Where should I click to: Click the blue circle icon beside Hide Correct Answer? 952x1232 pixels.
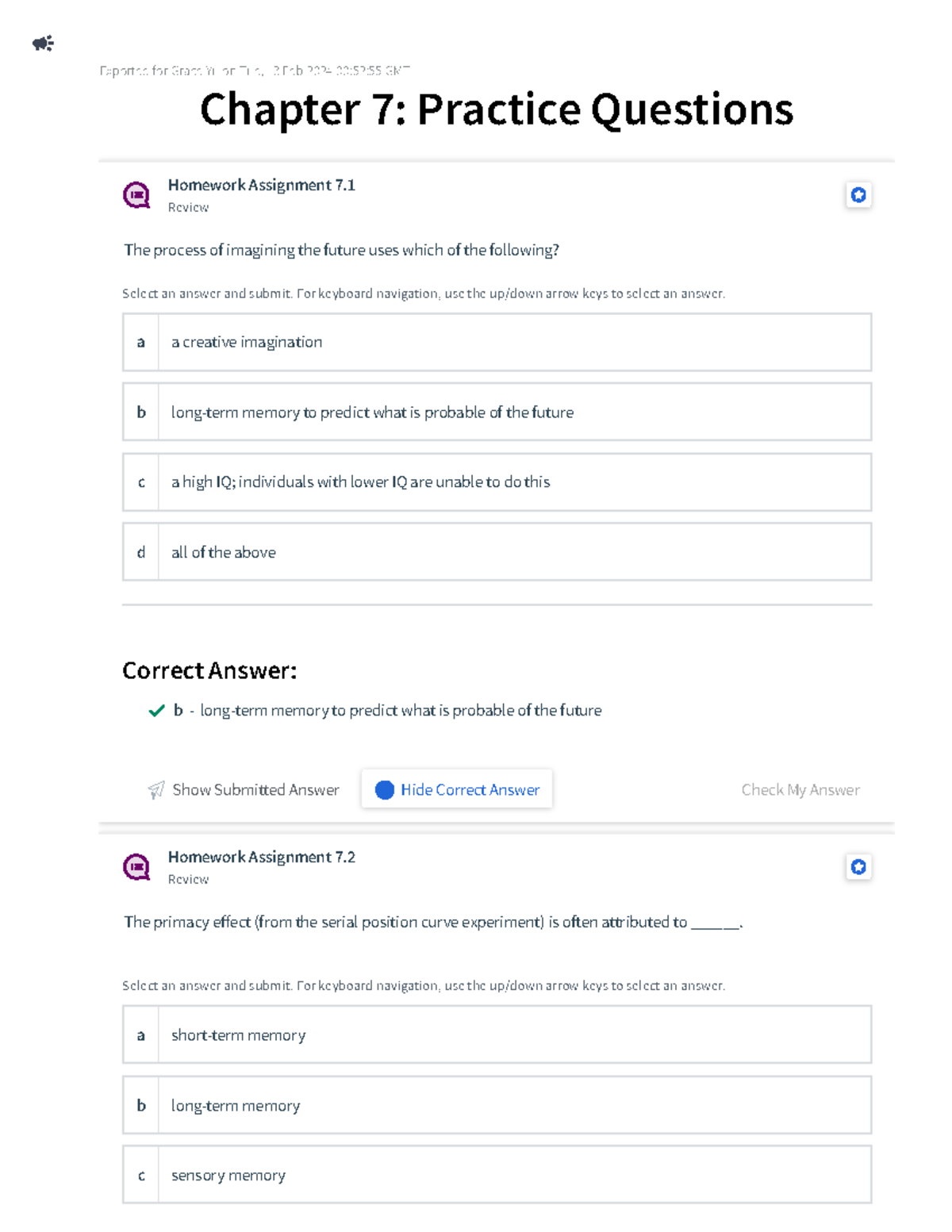[385, 789]
